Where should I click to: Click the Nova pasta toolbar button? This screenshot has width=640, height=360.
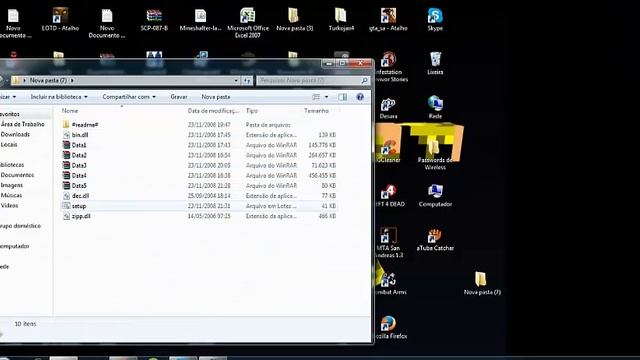click(216, 97)
